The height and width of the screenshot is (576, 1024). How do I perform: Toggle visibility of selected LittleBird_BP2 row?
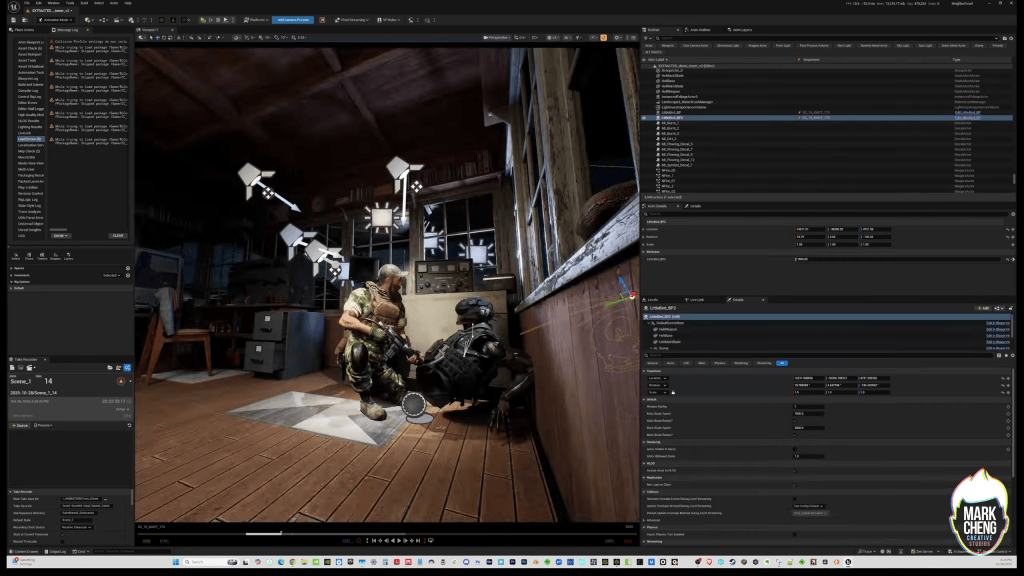[645, 118]
